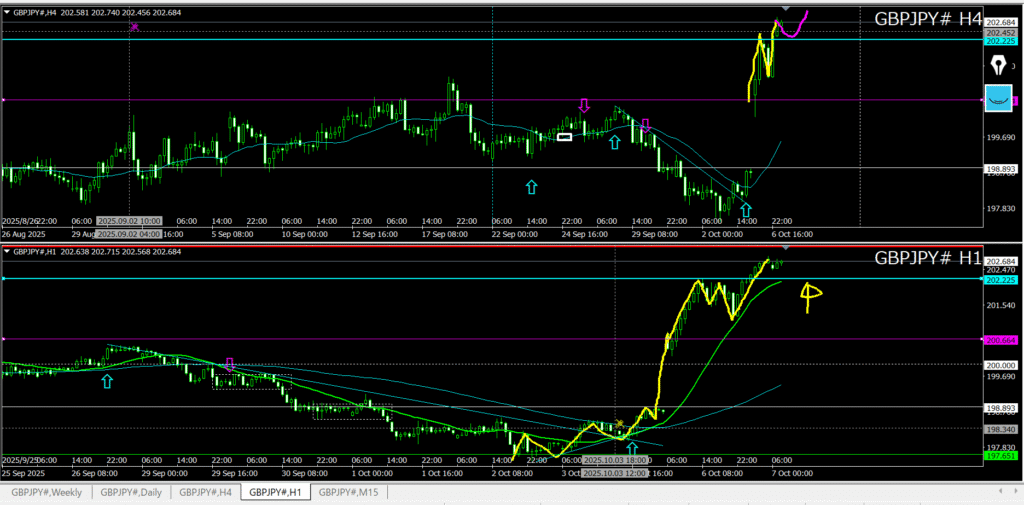Screen dimensions: 1024x505
Task: Select the GBPJPY#,H4 bottom tab
Action: tap(206, 492)
